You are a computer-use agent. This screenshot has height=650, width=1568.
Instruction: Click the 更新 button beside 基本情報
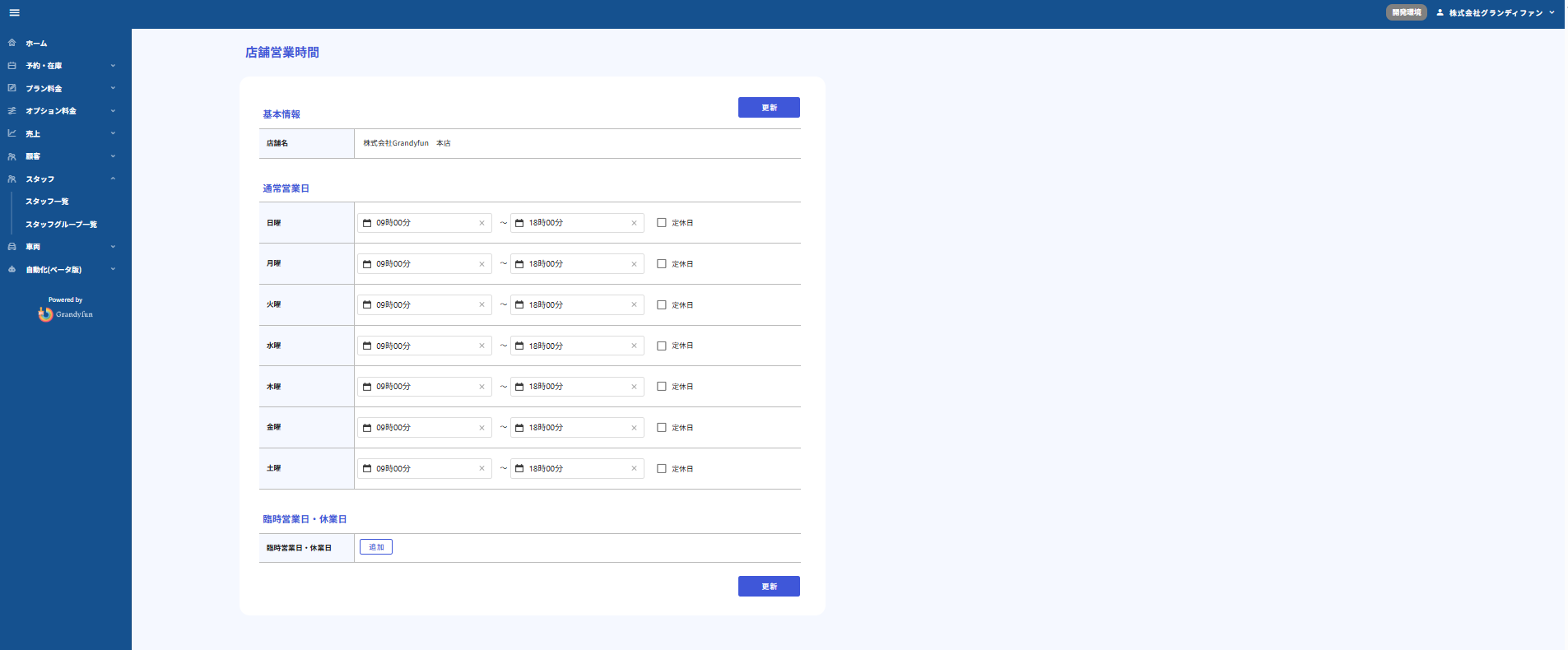tap(768, 108)
